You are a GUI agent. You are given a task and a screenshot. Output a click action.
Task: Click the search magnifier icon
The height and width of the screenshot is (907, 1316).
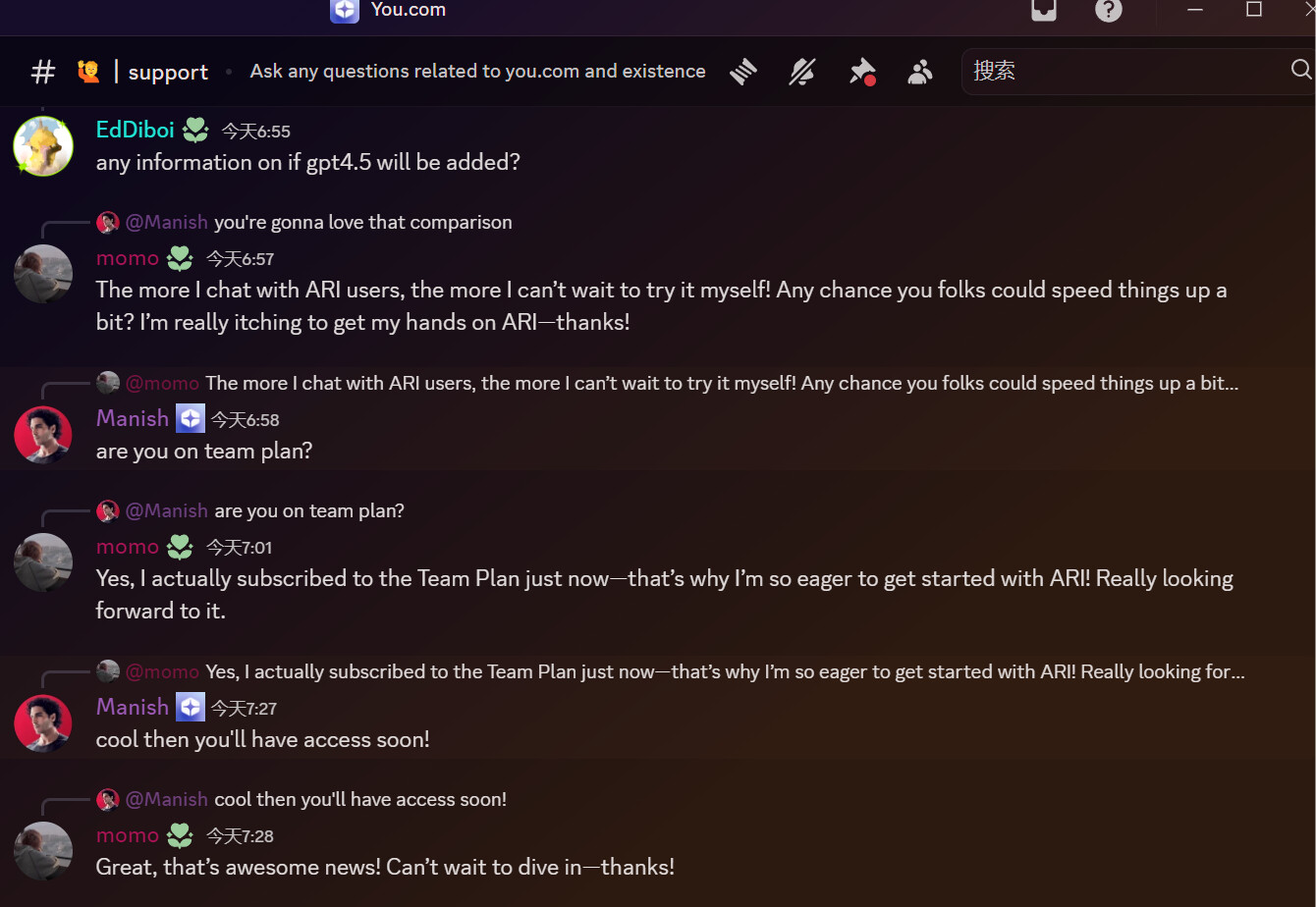pos(1300,70)
